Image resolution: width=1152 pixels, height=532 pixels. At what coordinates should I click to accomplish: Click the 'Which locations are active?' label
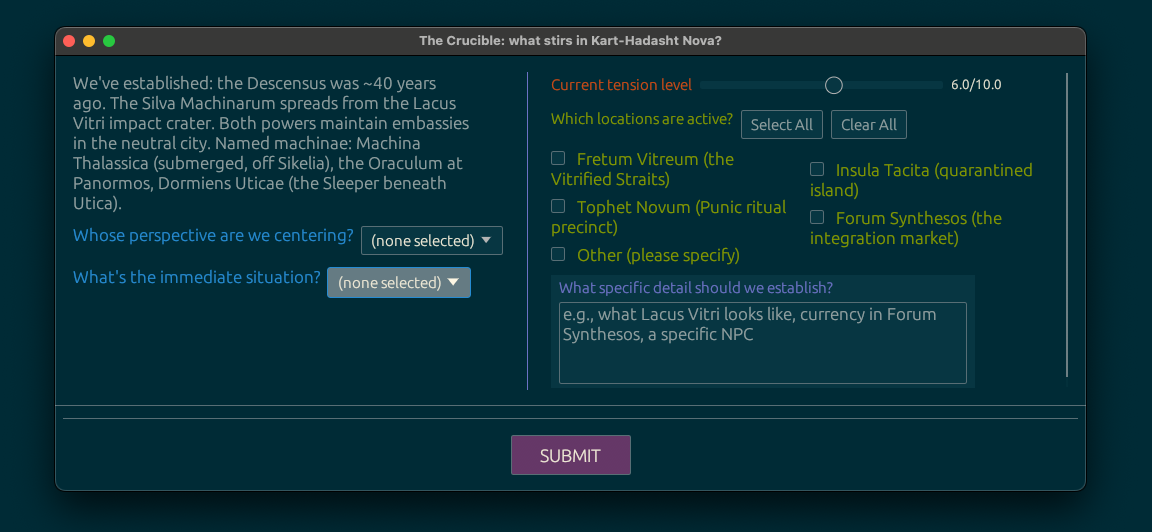(641, 119)
